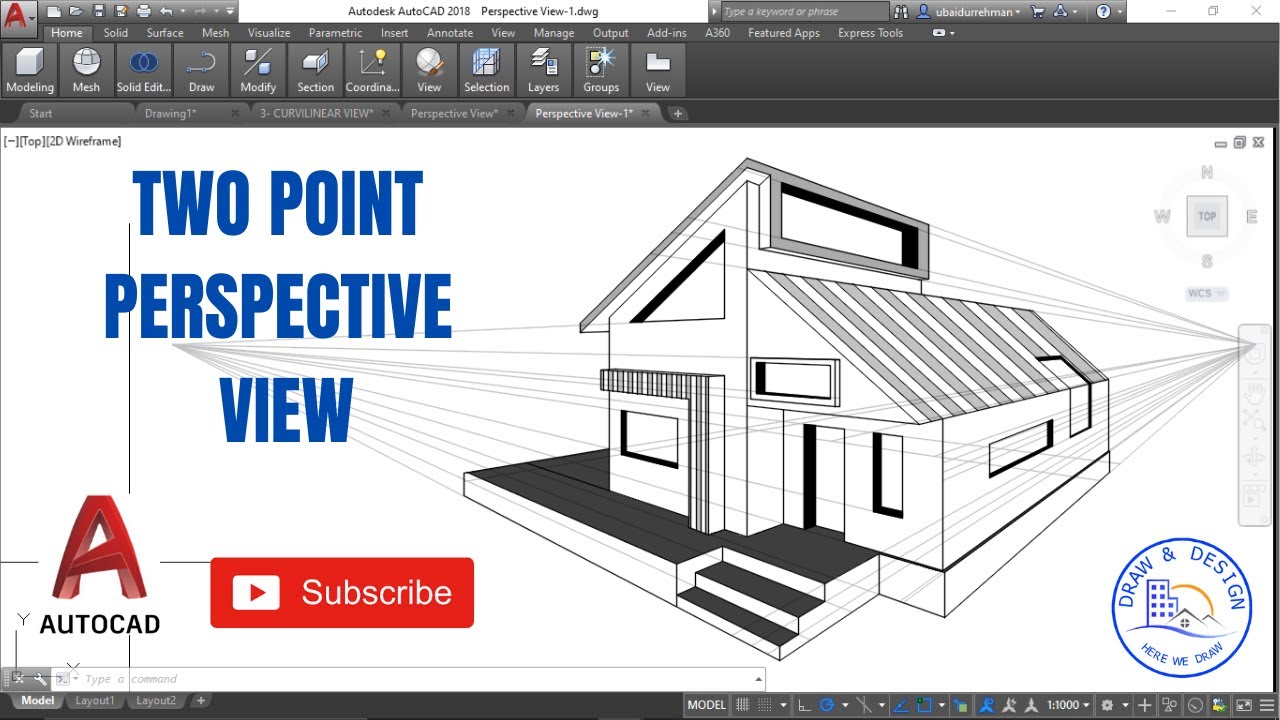Switch to the Layout1 tab

(95, 701)
